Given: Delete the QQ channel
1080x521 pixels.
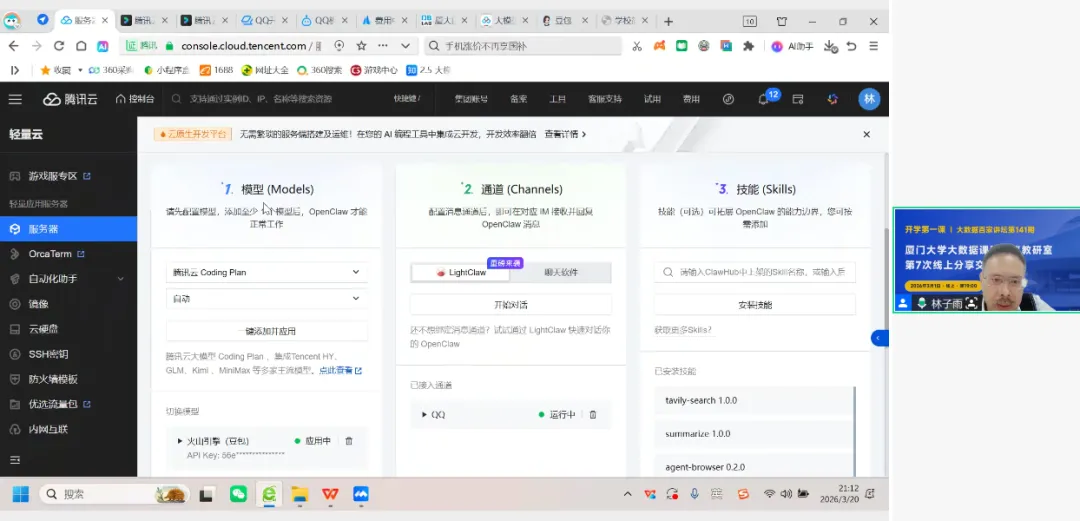Looking at the screenshot, I should pyautogui.click(x=593, y=415).
